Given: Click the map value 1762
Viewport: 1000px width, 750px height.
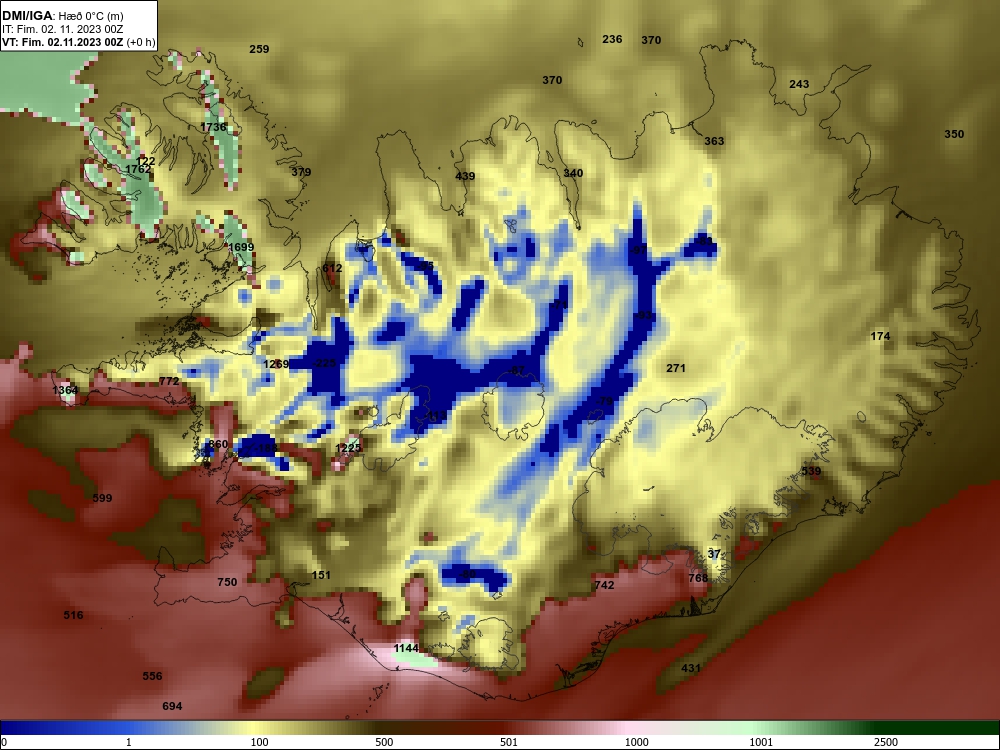Looking at the screenshot, I should pyautogui.click(x=138, y=170).
